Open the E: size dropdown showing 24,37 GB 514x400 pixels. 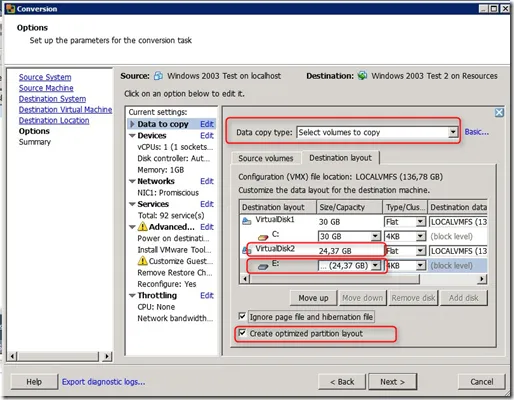click(x=376, y=265)
